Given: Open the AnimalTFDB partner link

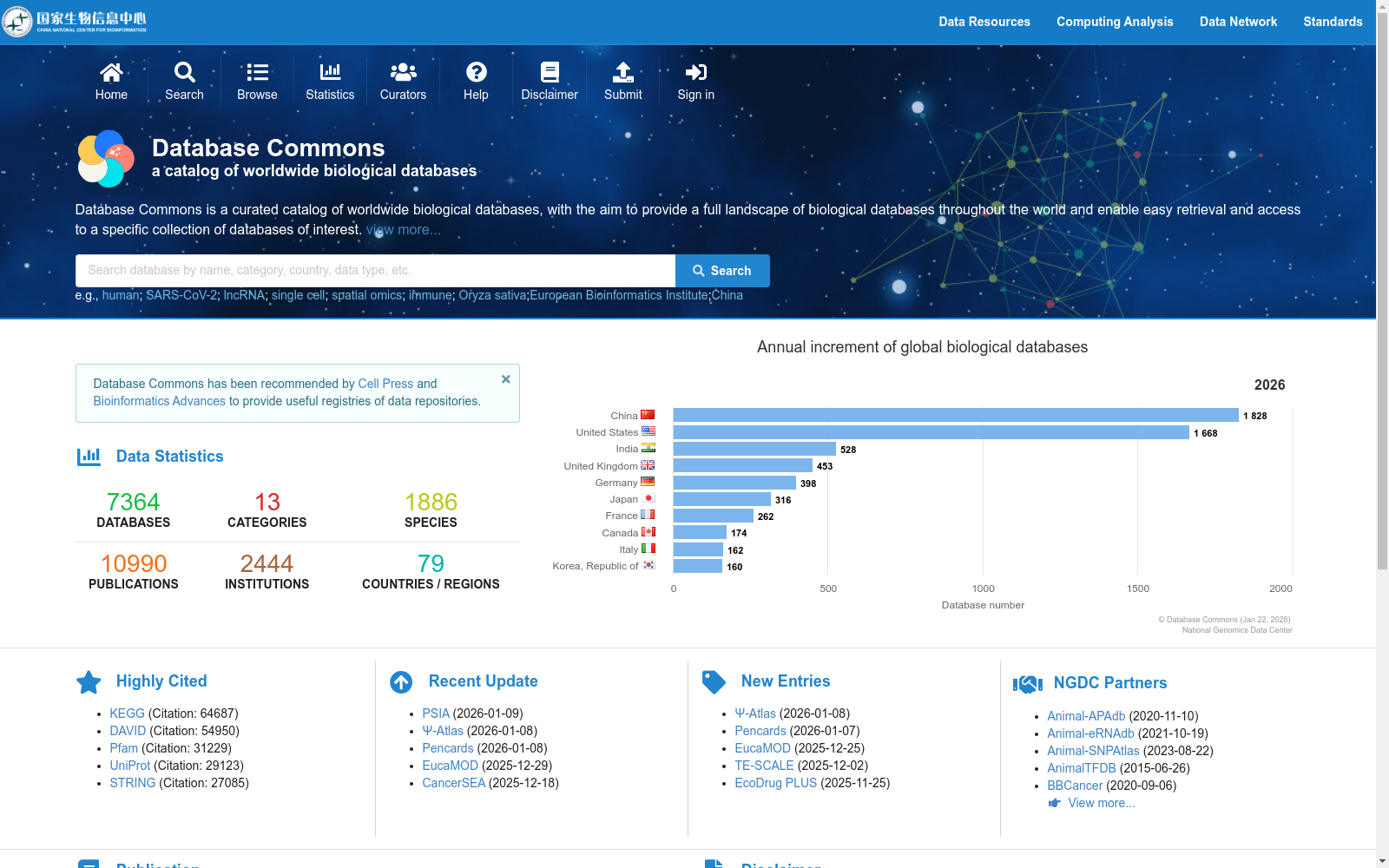Looking at the screenshot, I should [1082, 768].
